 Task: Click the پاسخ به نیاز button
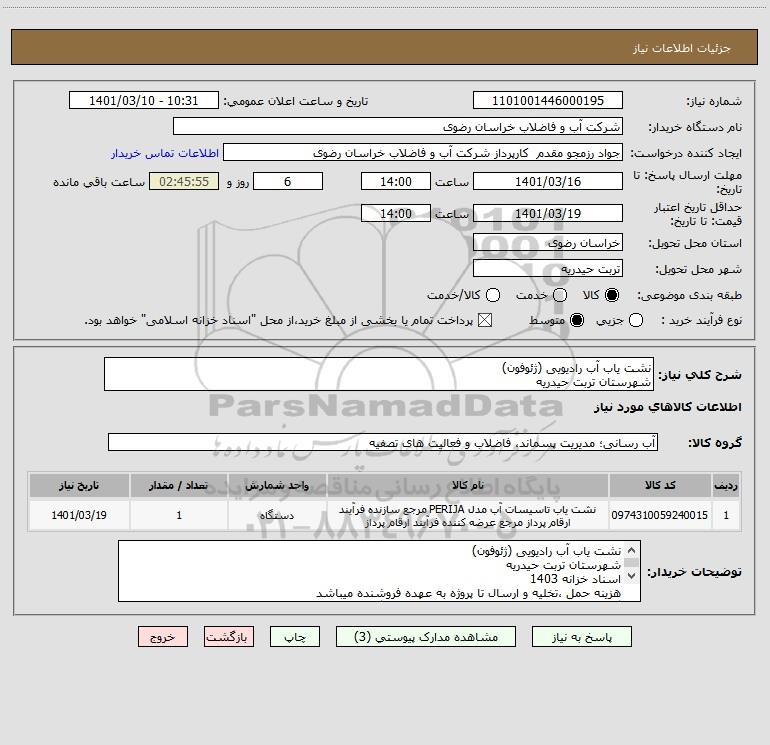point(581,637)
